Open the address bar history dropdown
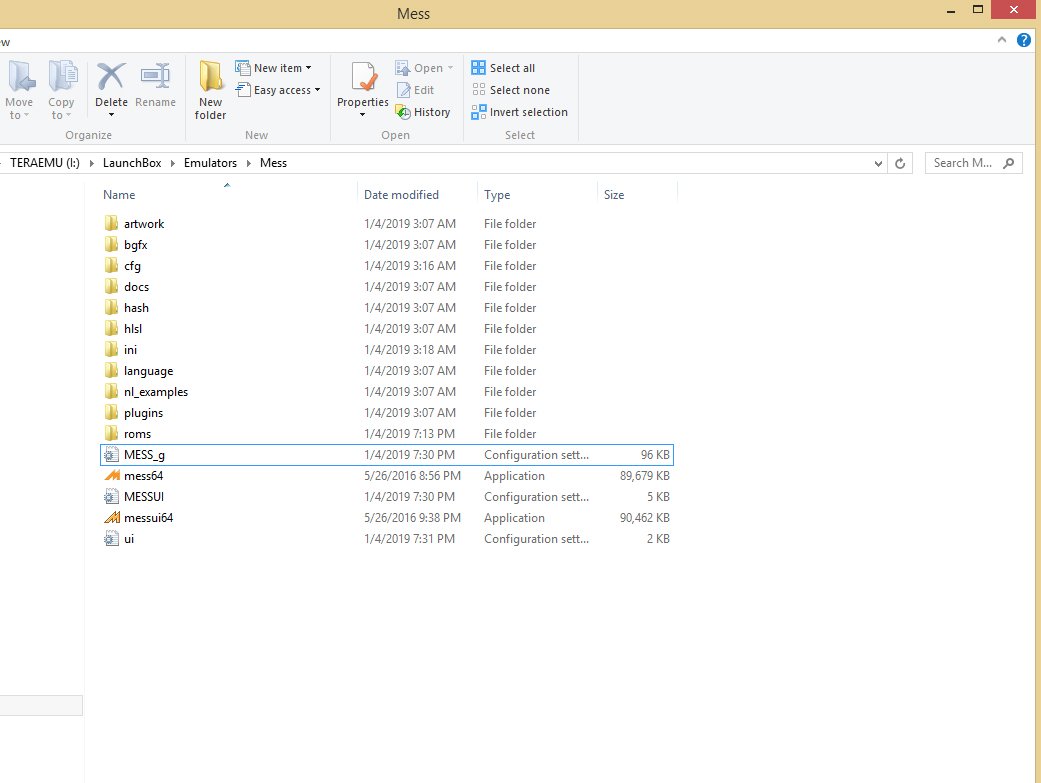 (878, 163)
